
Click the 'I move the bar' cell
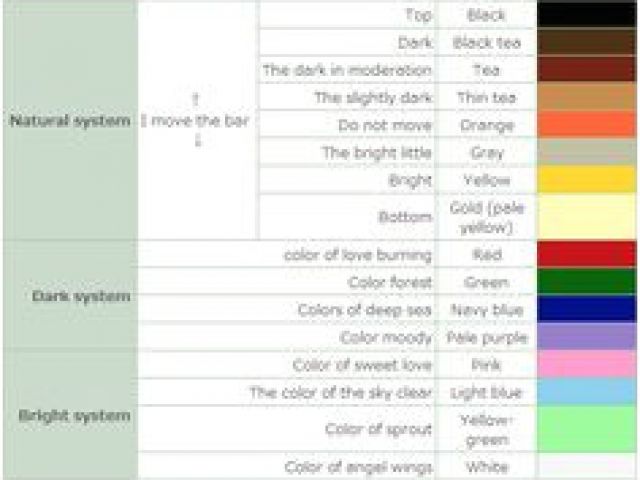point(197,121)
